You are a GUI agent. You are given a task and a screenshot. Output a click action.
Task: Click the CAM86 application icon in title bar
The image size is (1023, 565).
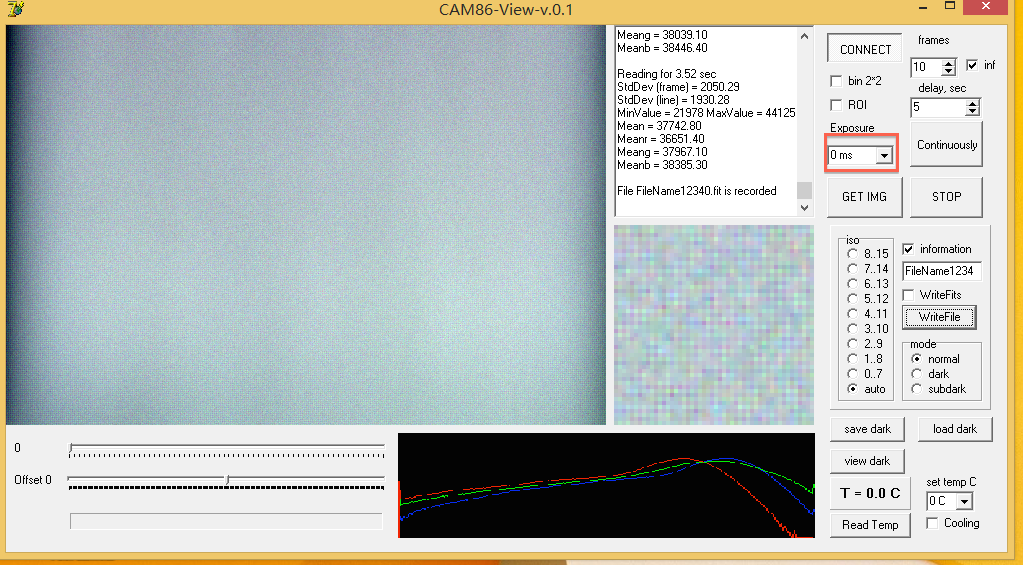click(16, 9)
